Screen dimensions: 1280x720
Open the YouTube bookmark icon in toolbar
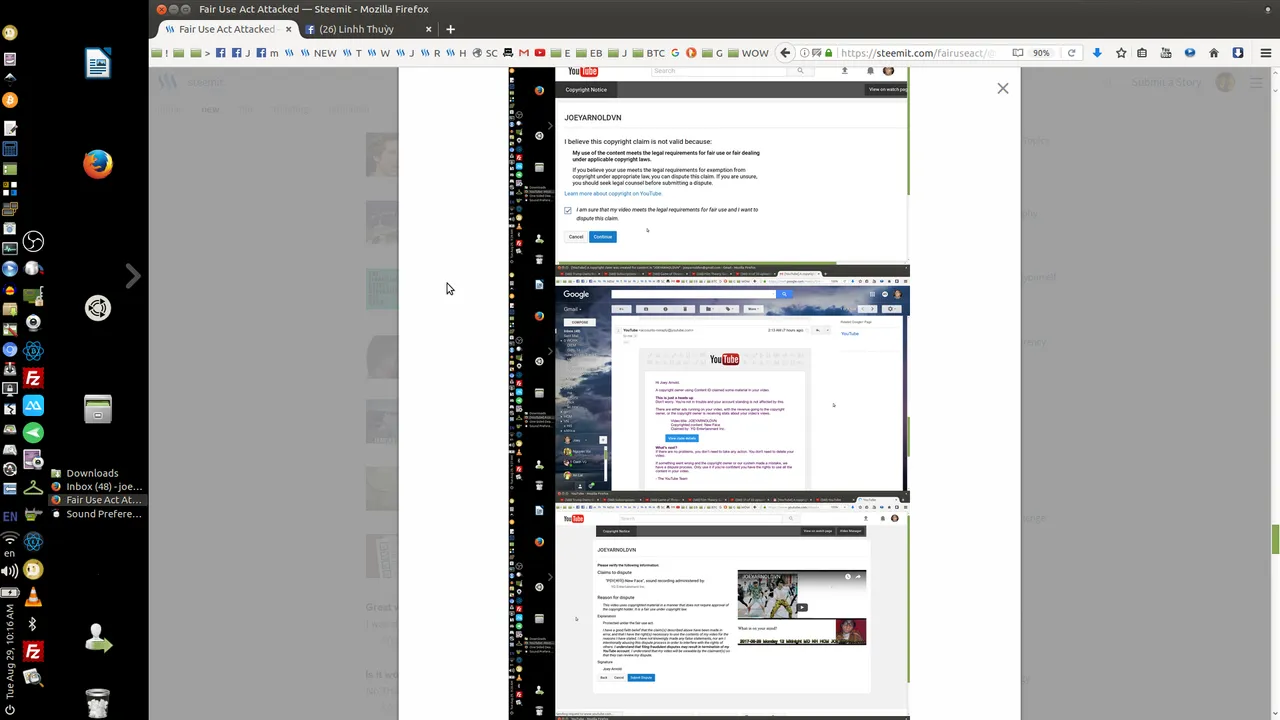coord(540,53)
